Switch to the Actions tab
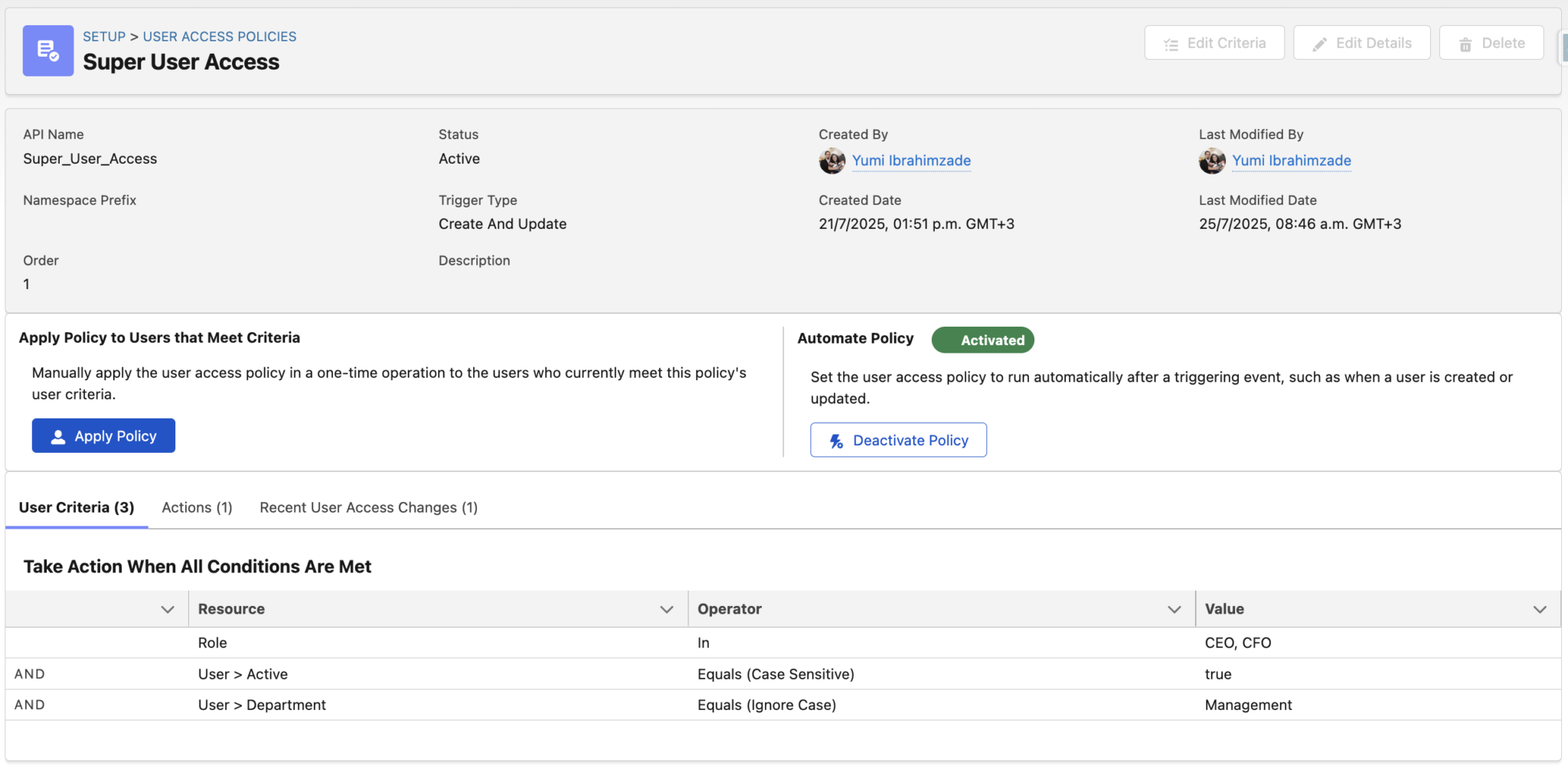 (x=196, y=507)
